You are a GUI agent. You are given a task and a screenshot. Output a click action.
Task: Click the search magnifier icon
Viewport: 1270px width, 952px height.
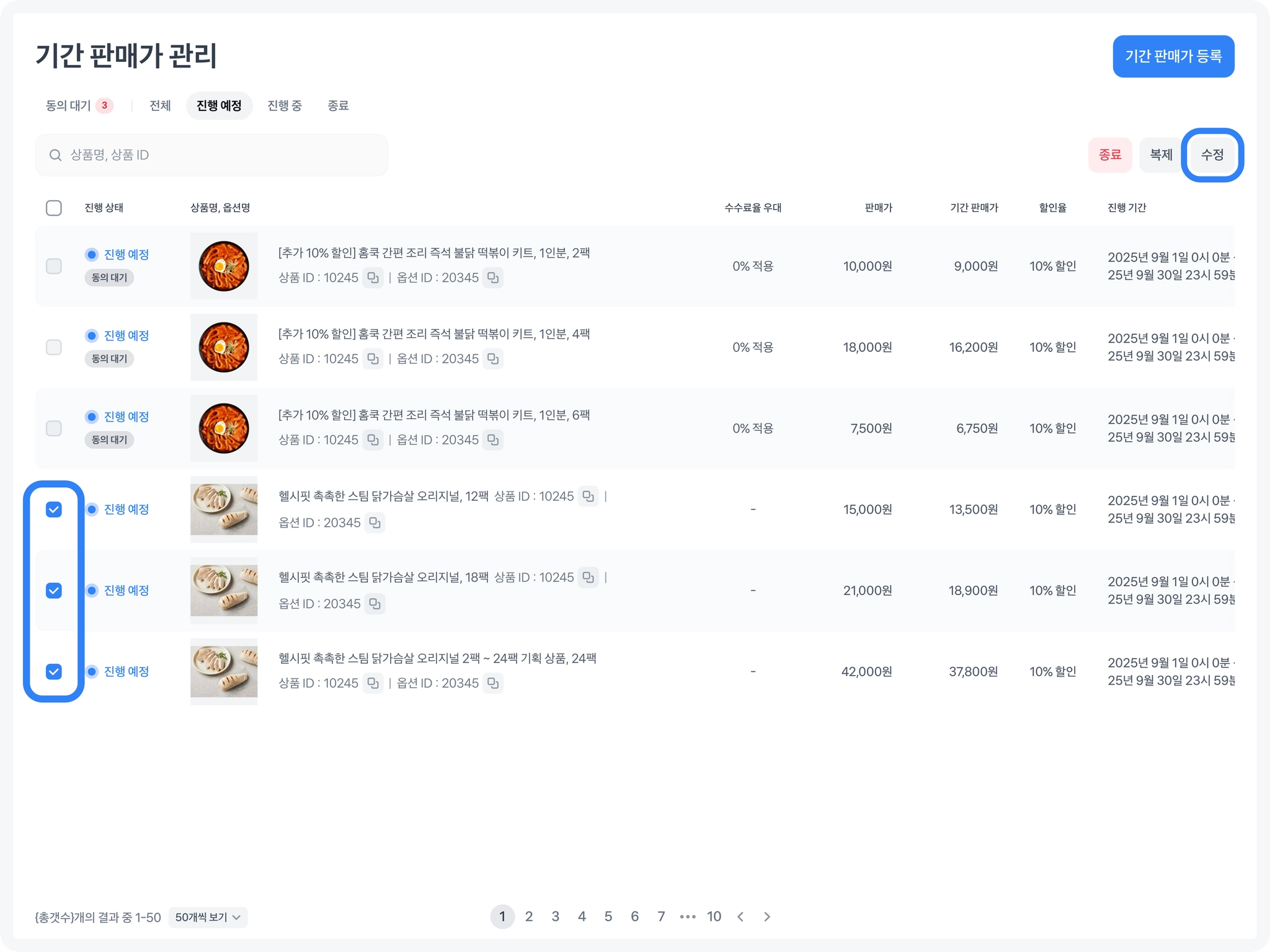point(55,155)
